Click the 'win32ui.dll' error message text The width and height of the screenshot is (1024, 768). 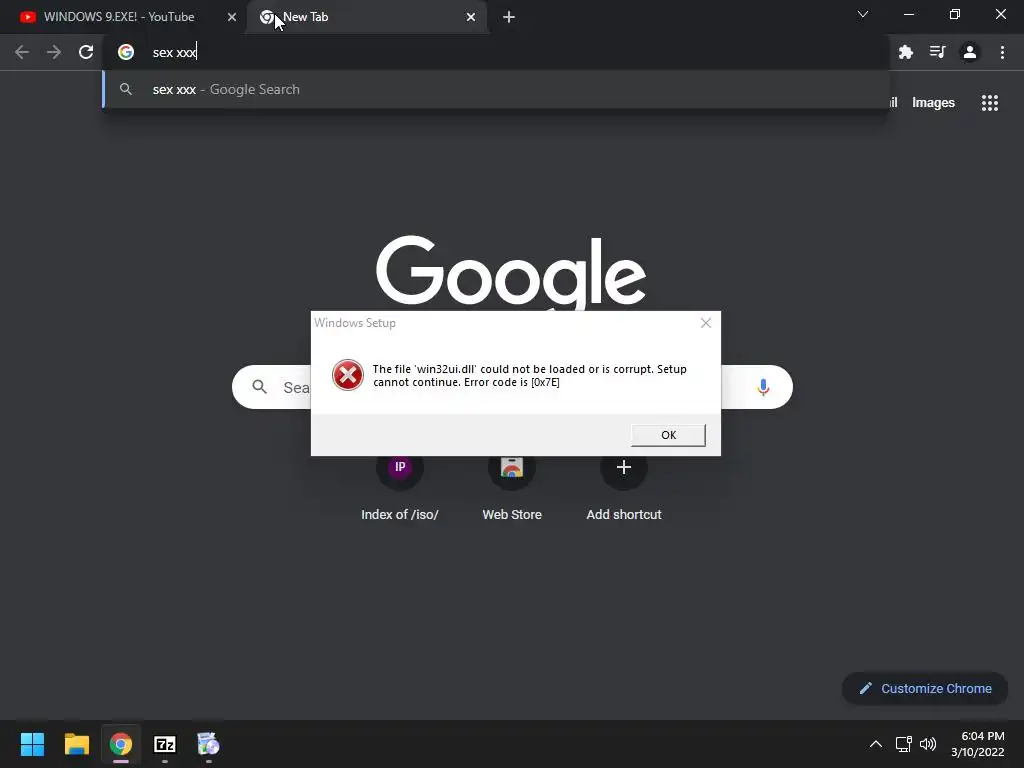coord(530,376)
